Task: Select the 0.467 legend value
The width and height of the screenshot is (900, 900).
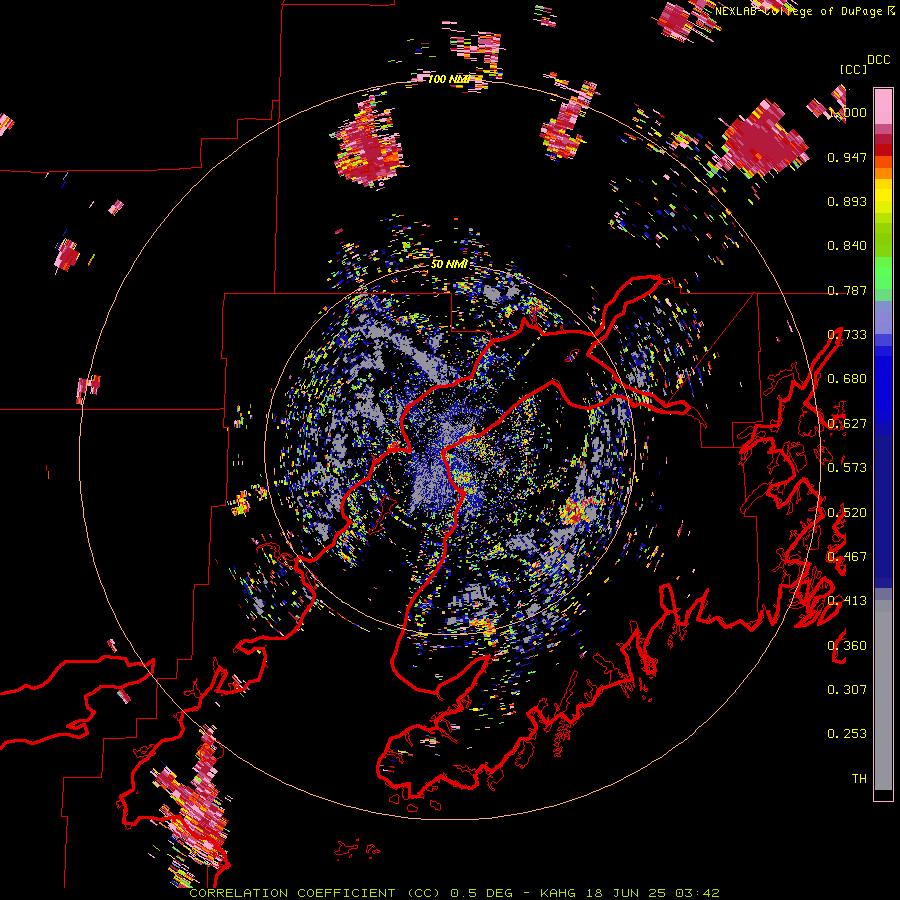Action: 847,557
